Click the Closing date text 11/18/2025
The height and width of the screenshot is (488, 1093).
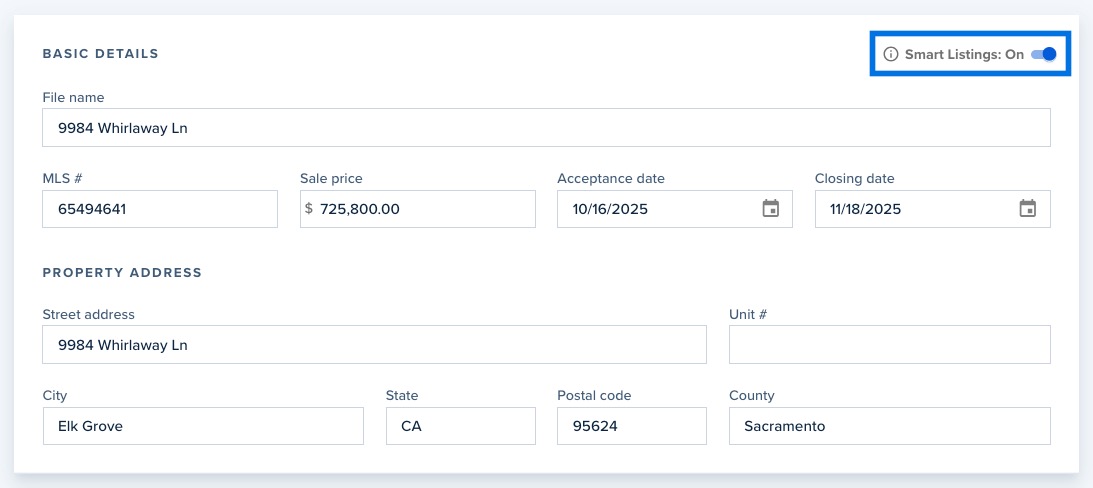(x=867, y=209)
